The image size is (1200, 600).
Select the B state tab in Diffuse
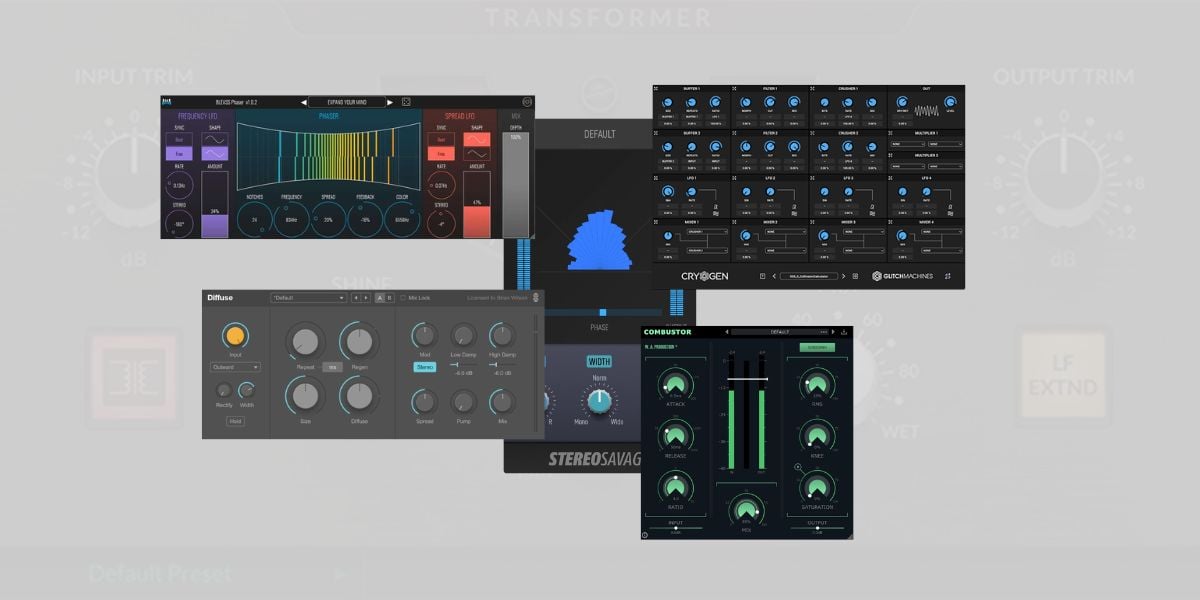pos(389,298)
